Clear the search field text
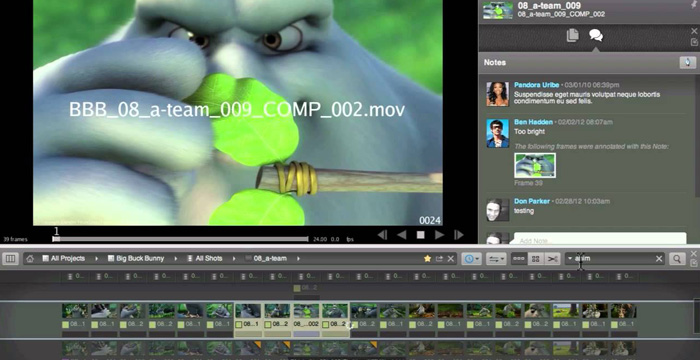The width and height of the screenshot is (700, 360). click(x=659, y=259)
